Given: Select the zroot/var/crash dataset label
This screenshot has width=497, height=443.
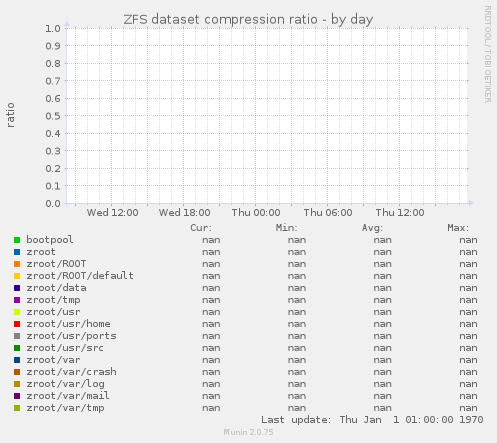Looking at the screenshot, I should point(72,372).
